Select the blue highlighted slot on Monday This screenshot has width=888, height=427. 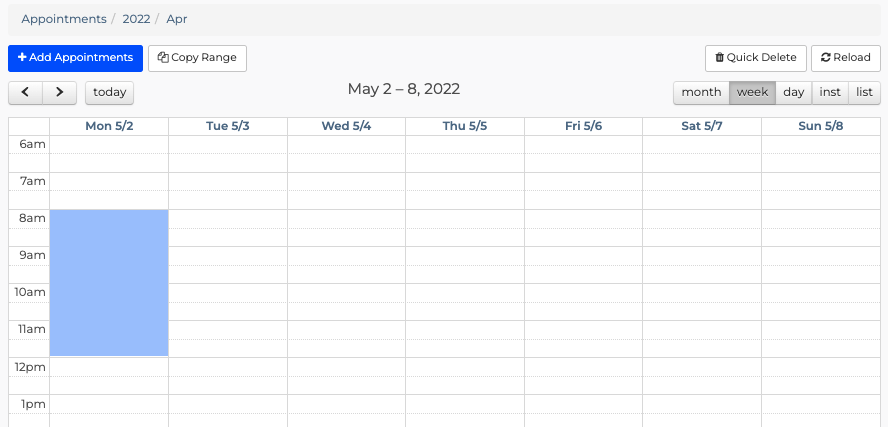point(109,283)
